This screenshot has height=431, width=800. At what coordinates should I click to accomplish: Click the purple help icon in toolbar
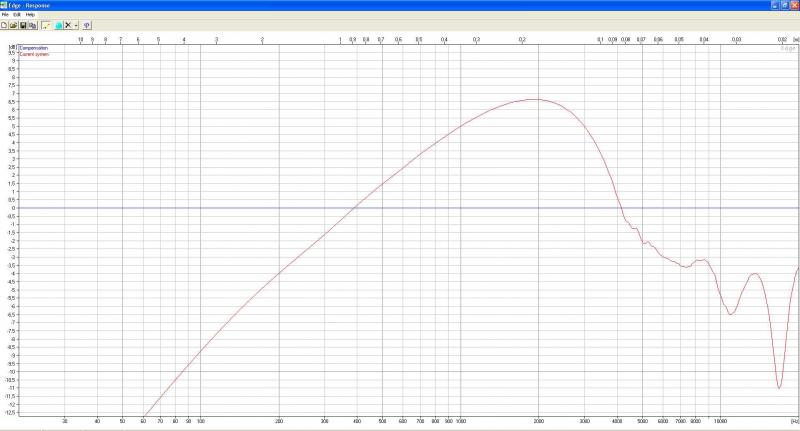pos(87,25)
